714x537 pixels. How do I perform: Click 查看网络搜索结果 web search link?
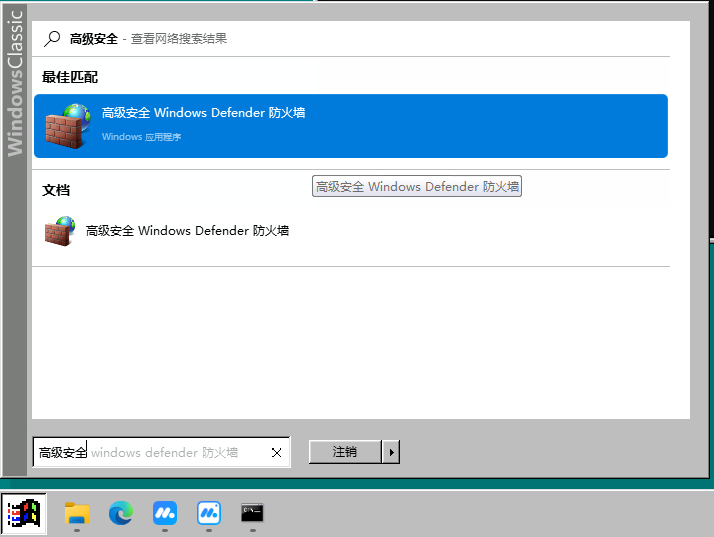pos(178,39)
